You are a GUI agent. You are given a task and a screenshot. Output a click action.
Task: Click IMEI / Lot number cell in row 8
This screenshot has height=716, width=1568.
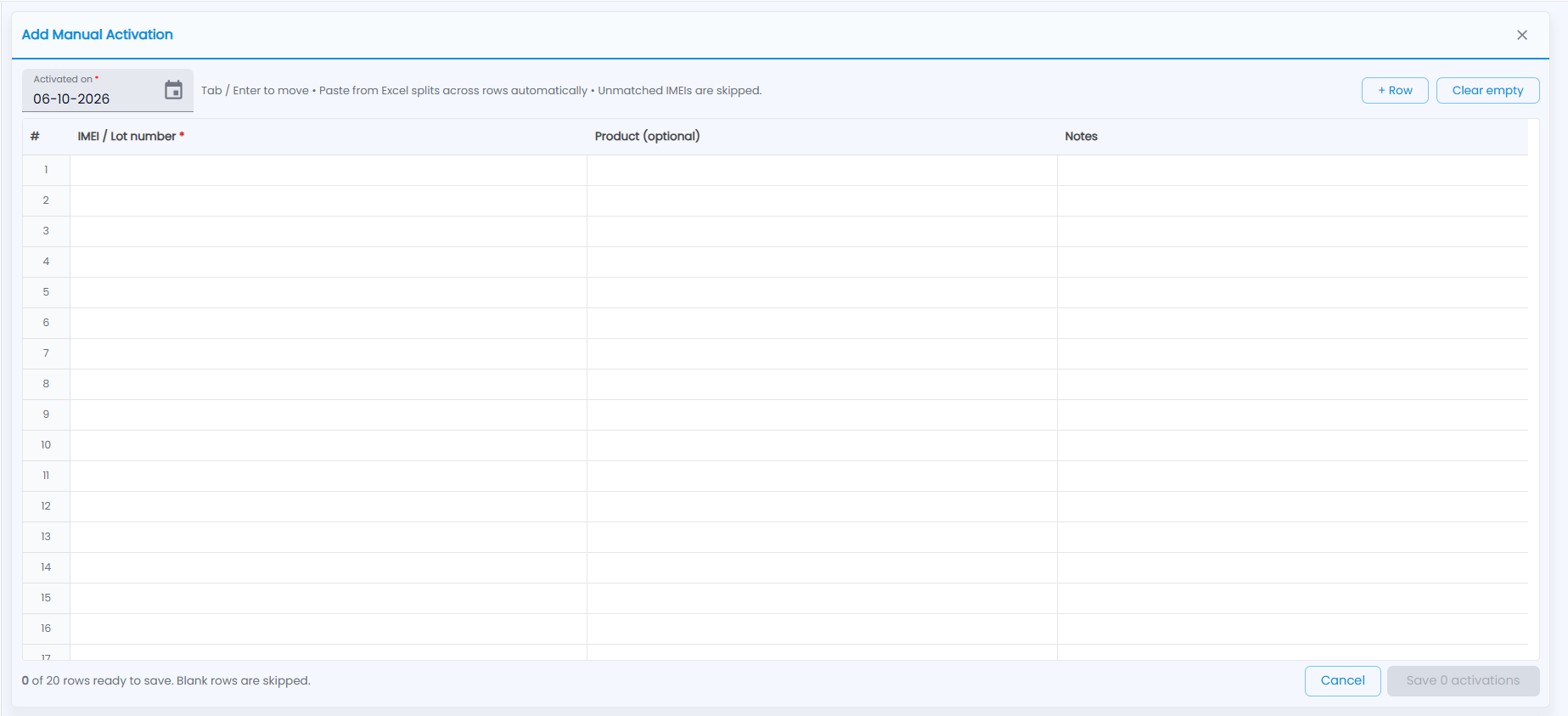tap(329, 384)
